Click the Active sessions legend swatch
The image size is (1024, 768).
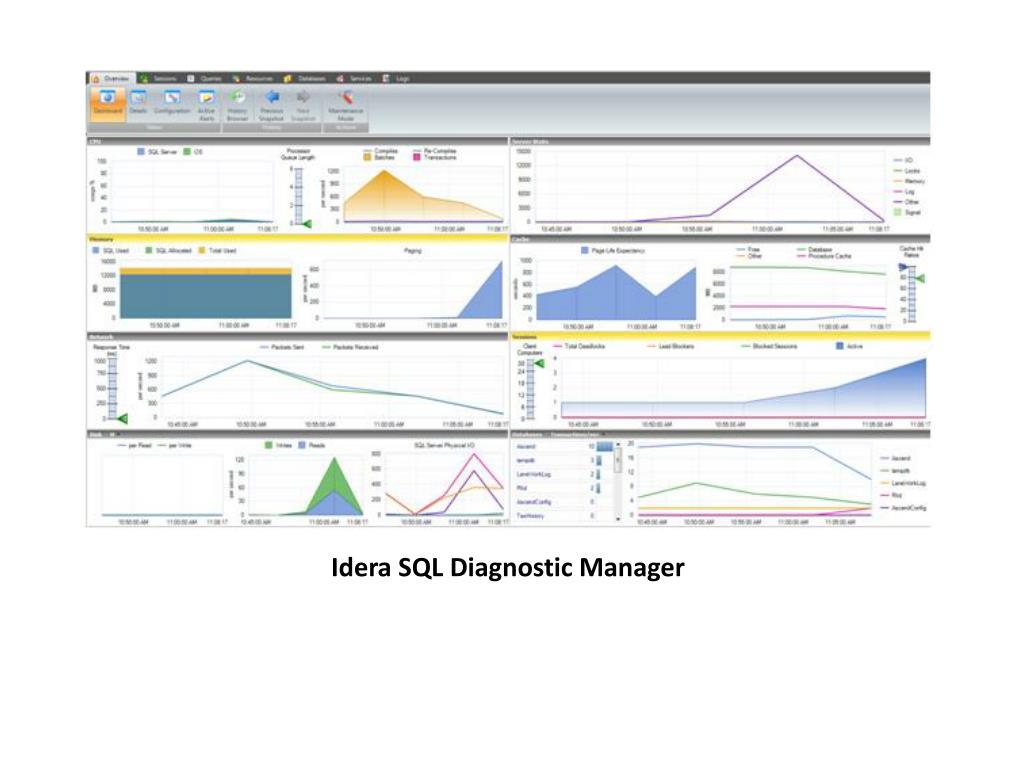pos(840,346)
